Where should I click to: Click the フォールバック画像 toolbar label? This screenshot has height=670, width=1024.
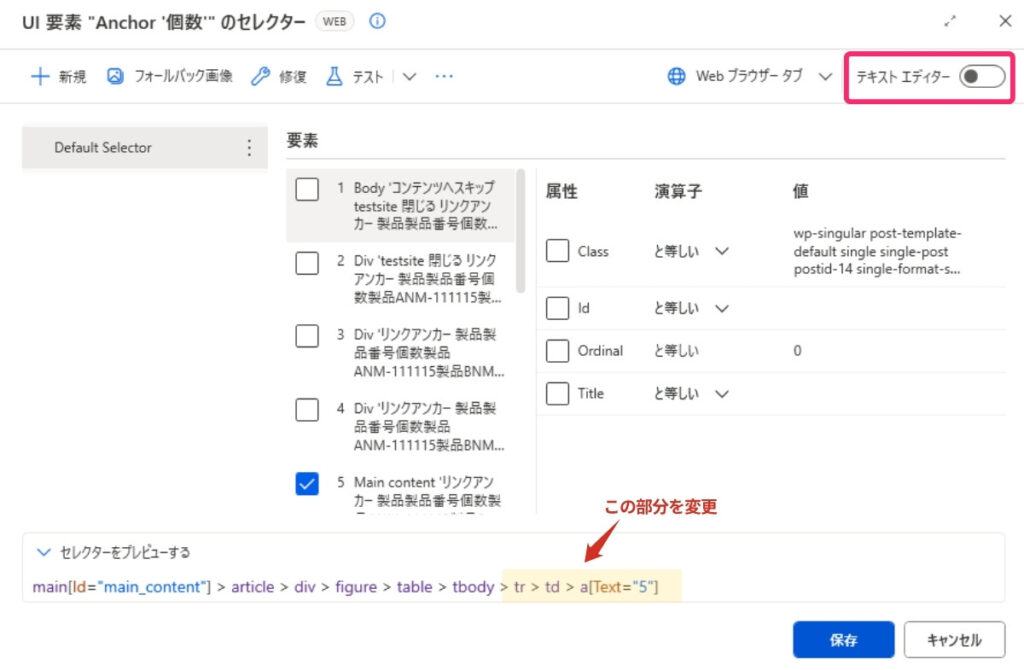(184, 76)
